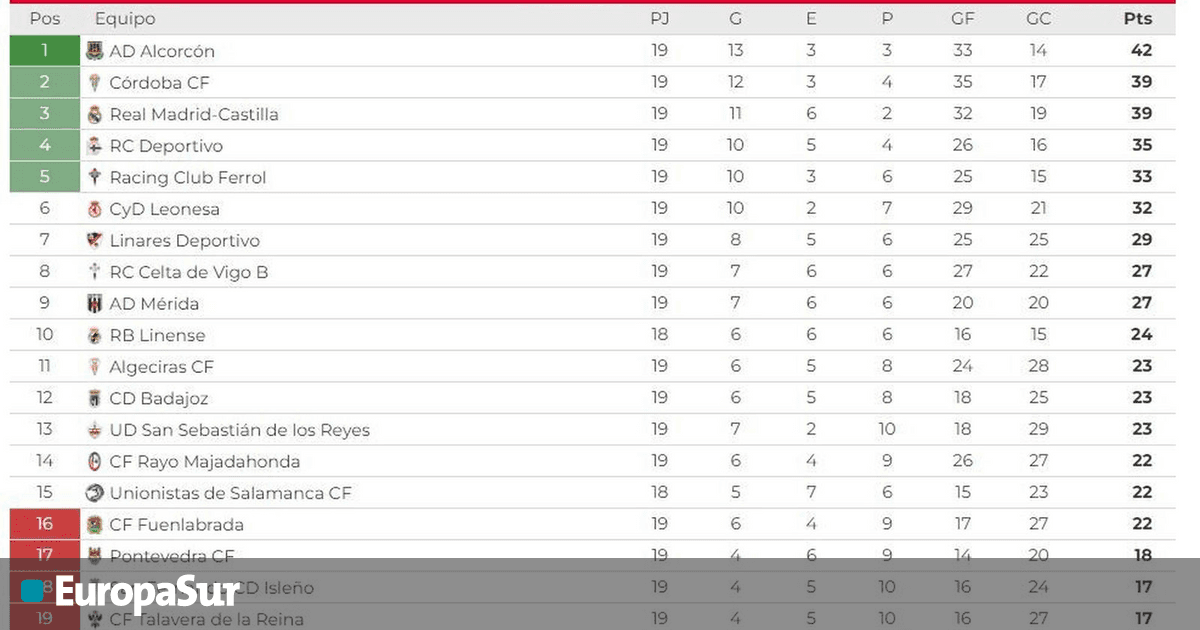This screenshot has height=630, width=1200.
Task: Click the CD Badajoz row name
Action: [159, 399]
